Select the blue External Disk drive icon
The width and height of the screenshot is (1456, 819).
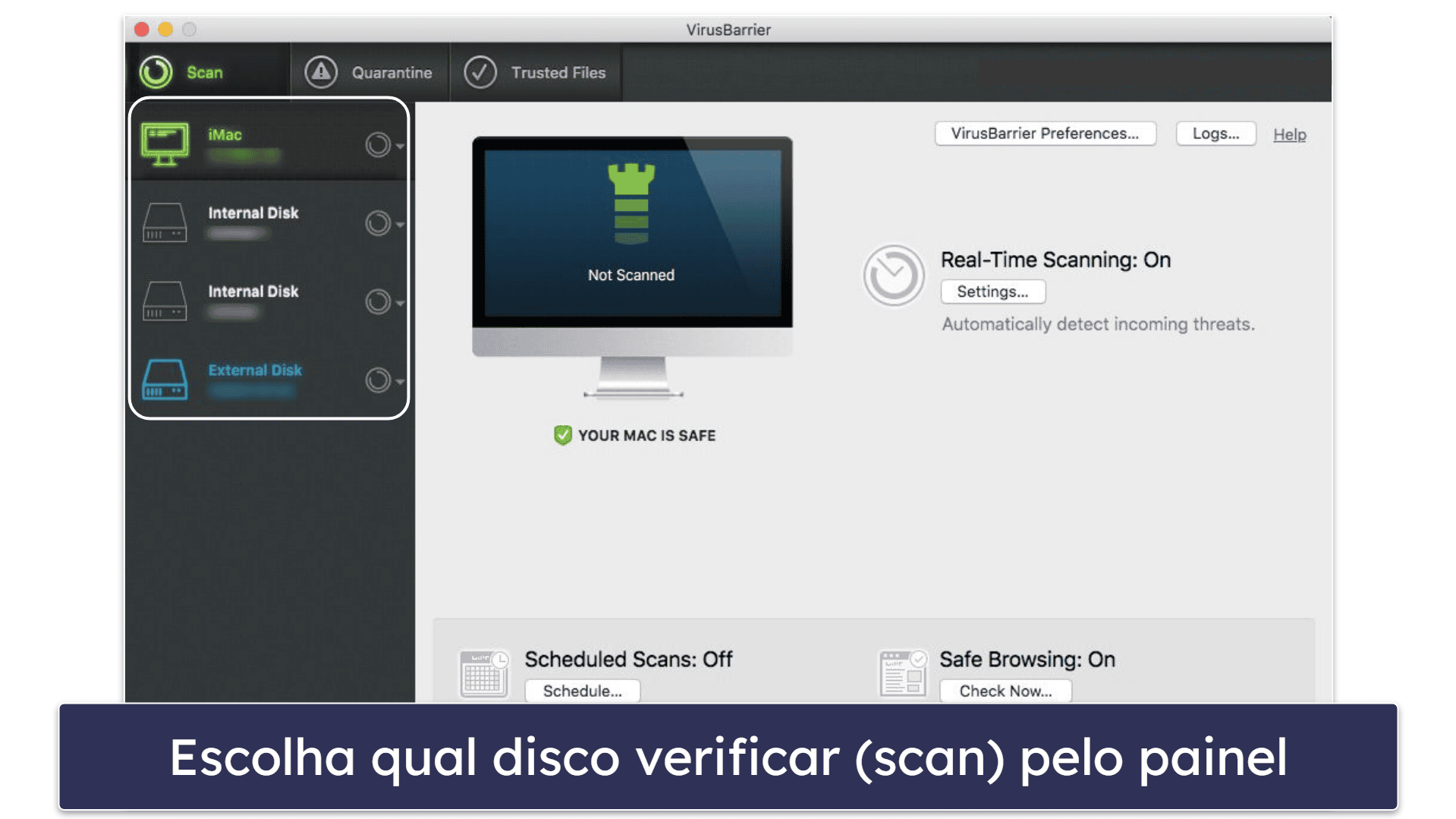pyautogui.click(x=165, y=380)
